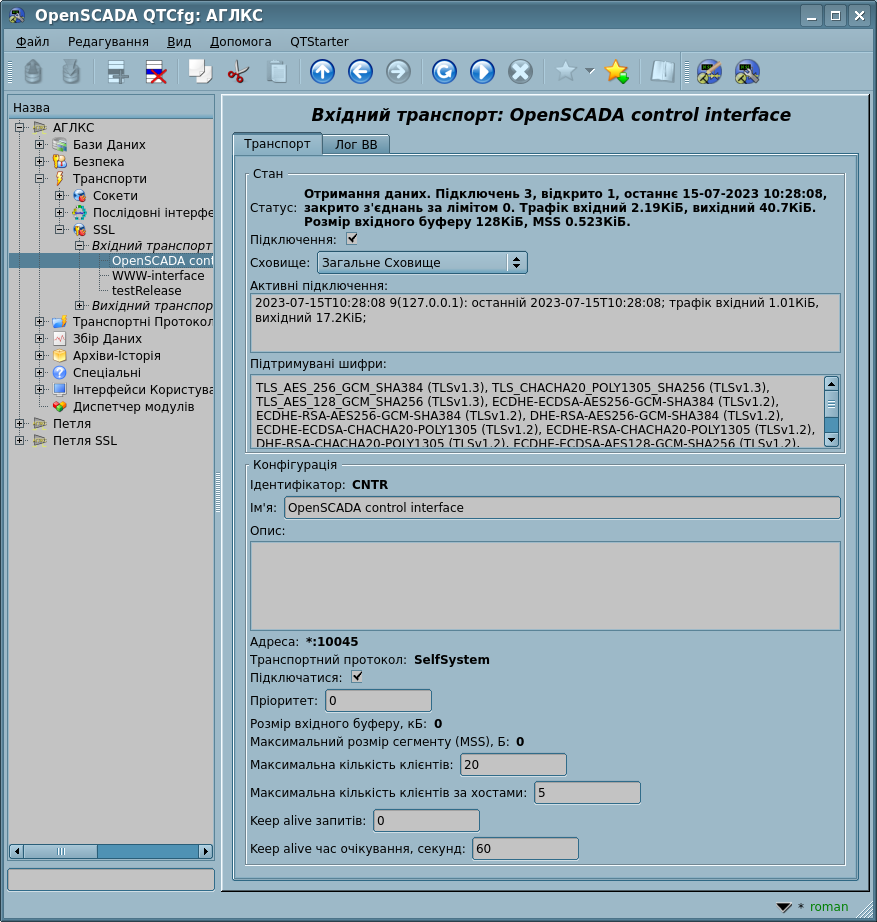
Task: Select the Транспорт tab
Action: tap(277, 144)
